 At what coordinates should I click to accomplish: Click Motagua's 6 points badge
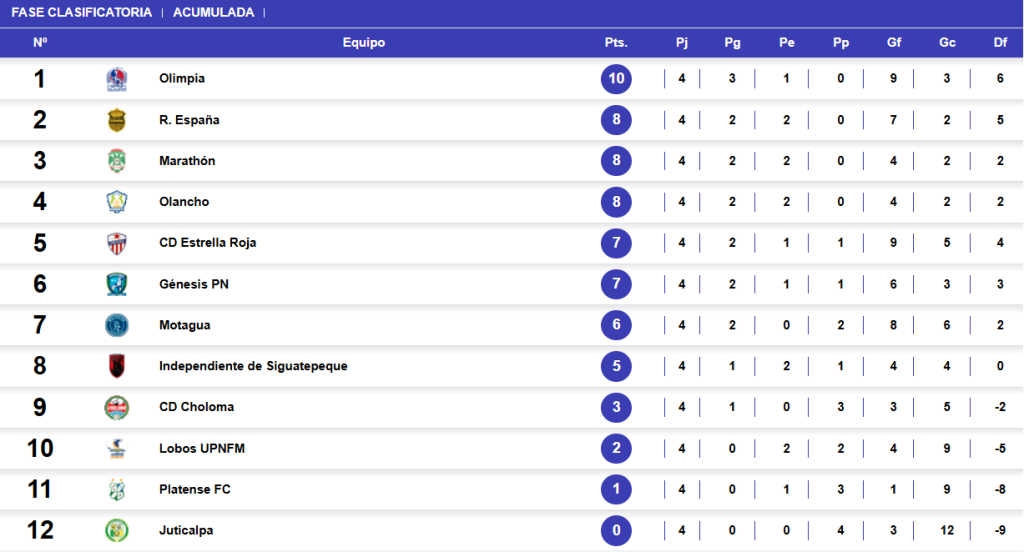(x=616, y=325)
